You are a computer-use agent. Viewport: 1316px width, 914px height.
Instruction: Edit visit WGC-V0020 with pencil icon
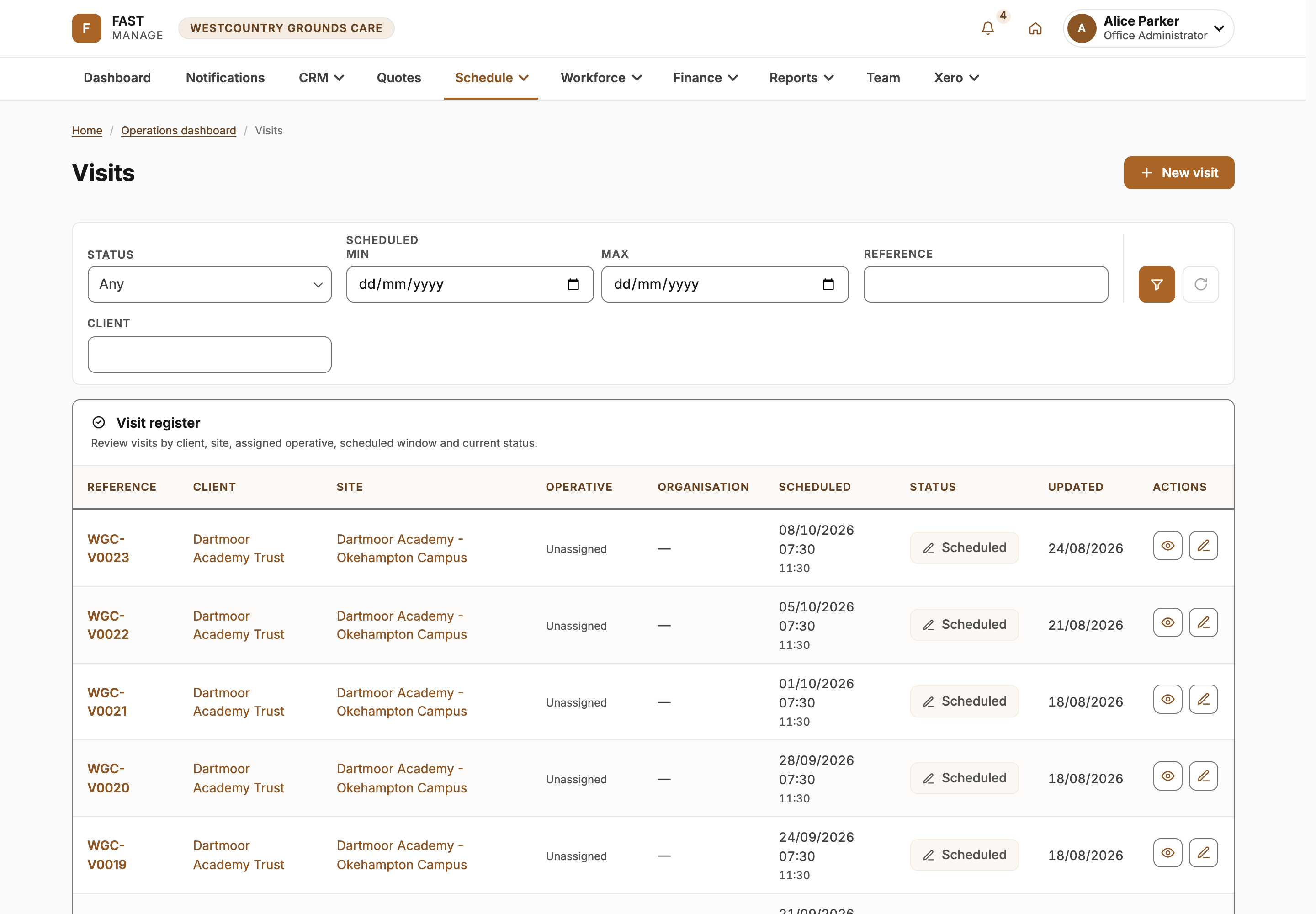pyautogui.click(x=1203, y=776)
